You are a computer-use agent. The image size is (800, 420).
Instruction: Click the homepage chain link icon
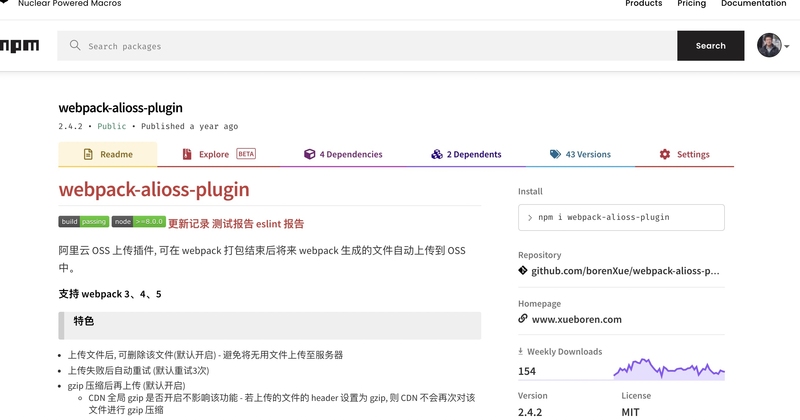(x=522, y=318)
